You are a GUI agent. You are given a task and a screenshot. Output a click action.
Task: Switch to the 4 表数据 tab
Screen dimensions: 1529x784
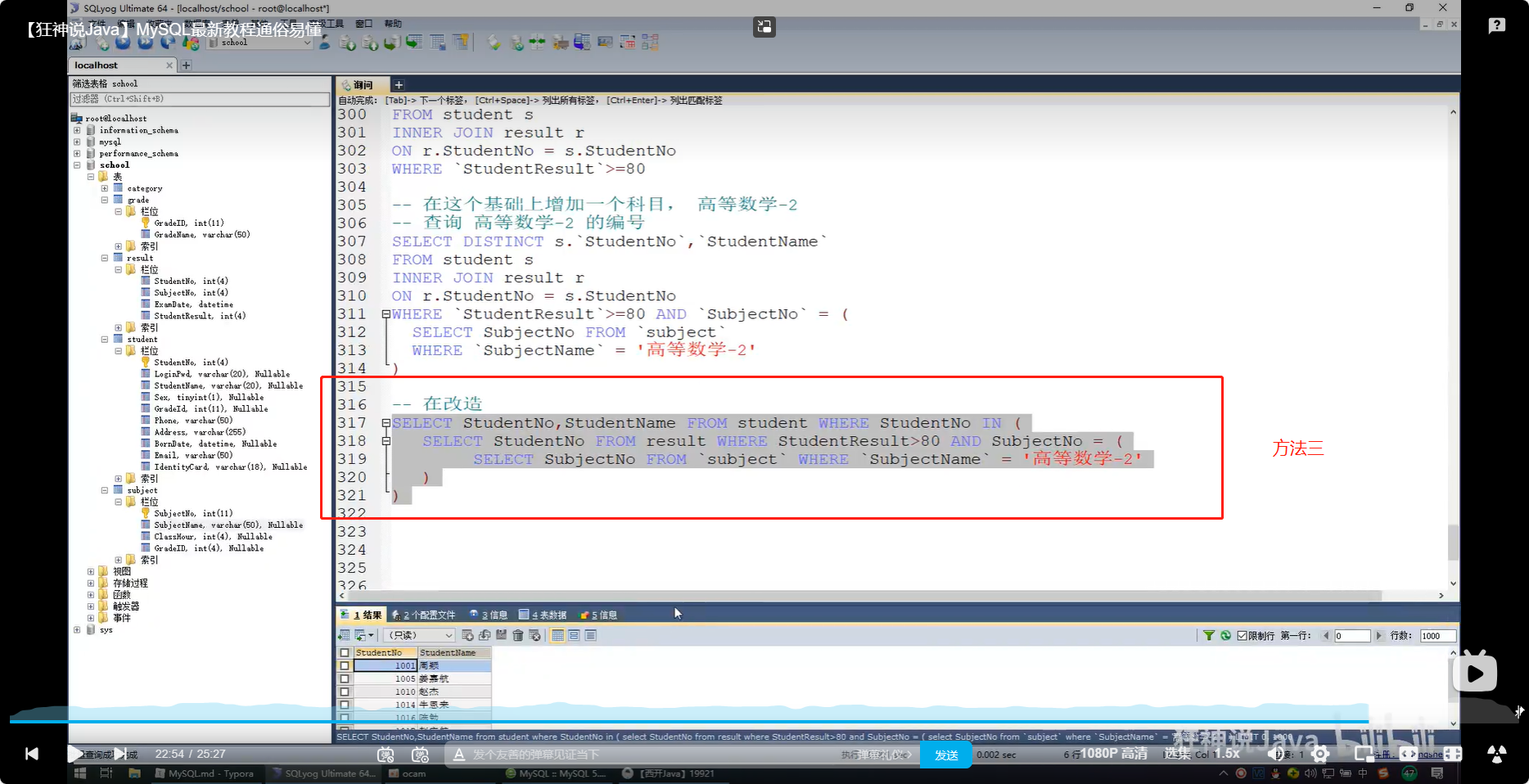tap(543, 615)
